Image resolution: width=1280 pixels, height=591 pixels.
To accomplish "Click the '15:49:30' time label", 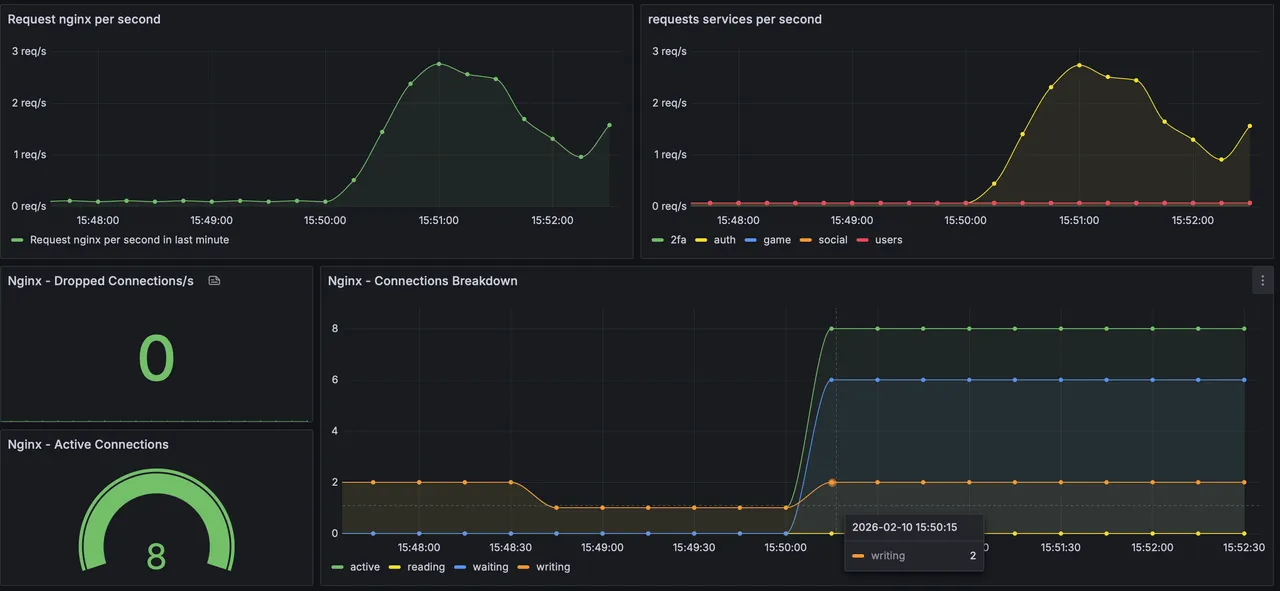I will [693, 548].
